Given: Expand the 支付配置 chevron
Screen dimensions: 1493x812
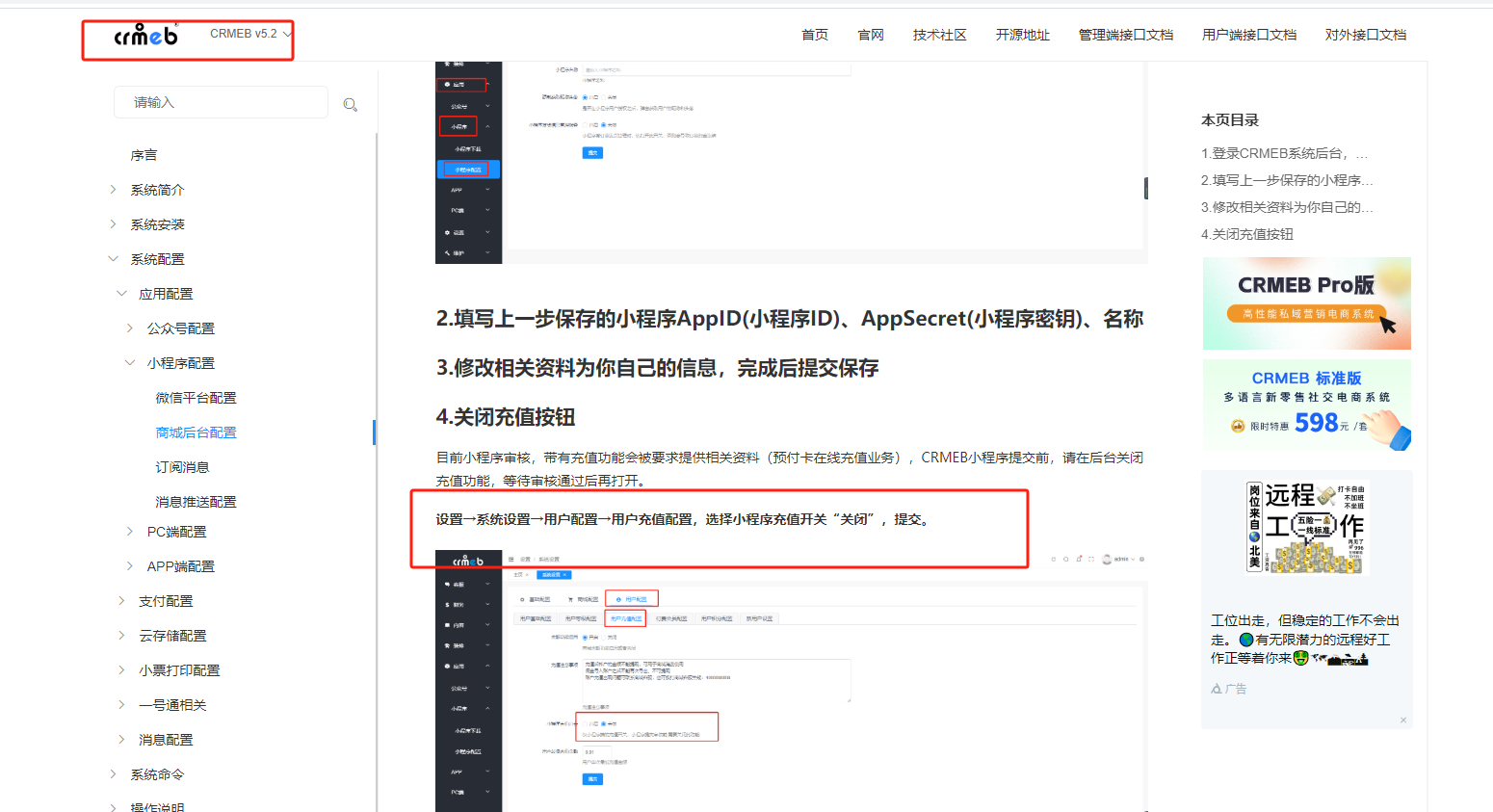Looking at the screenshot, I should tap(121, 601).
